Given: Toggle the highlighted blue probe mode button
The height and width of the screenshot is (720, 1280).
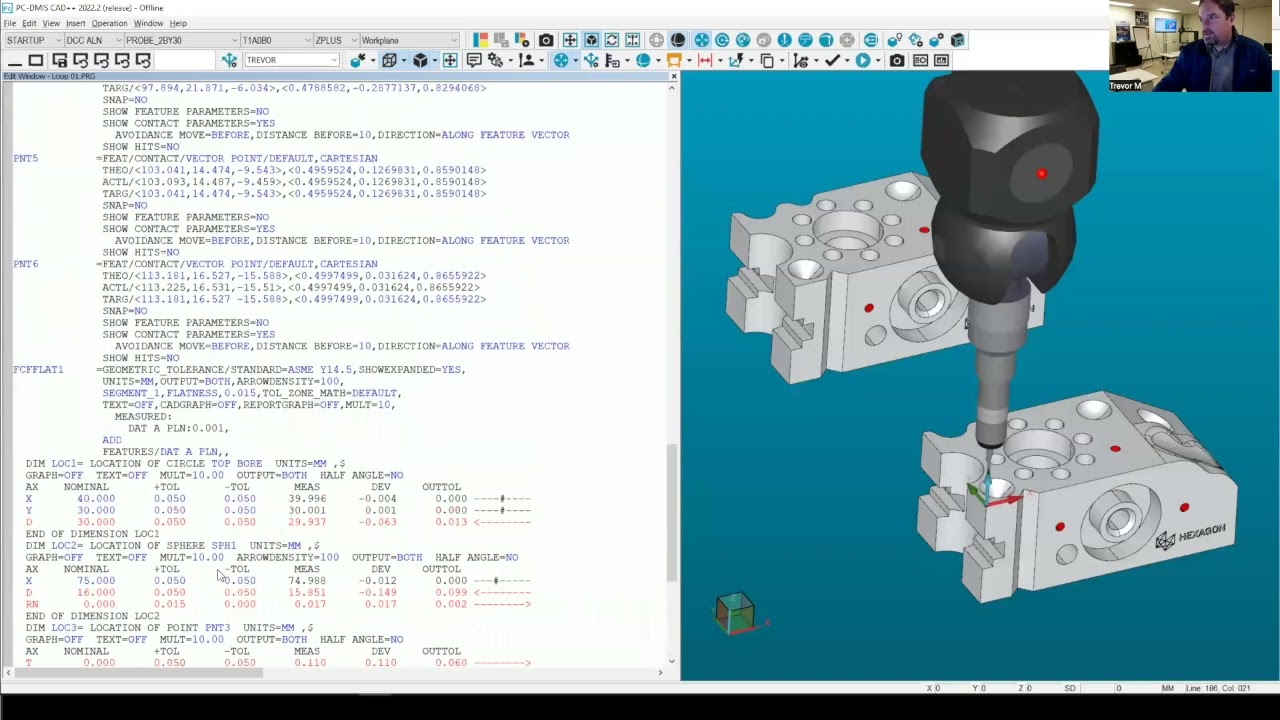Looking at the screenshot, I should pyautogui.click(x=702, y=40).
